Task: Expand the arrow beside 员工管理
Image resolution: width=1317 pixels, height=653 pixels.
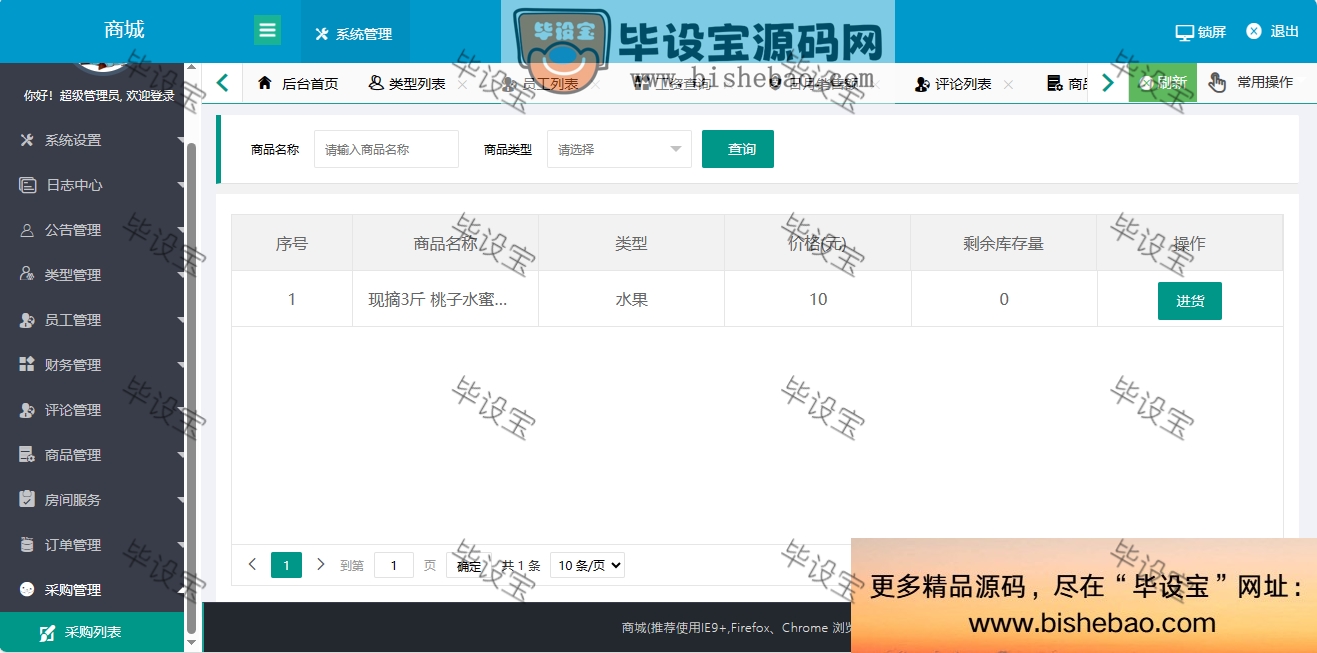Action: pos(181,321)
